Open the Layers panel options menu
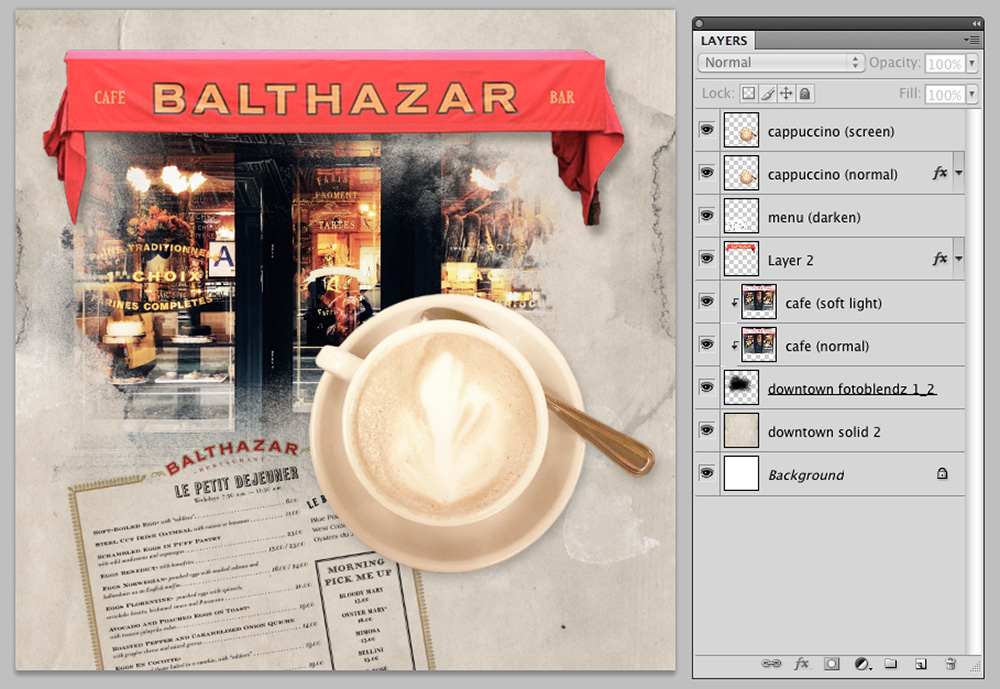The width and height of the screenshot is (1000, 689). pyautogui.click(x=971, y=40)
